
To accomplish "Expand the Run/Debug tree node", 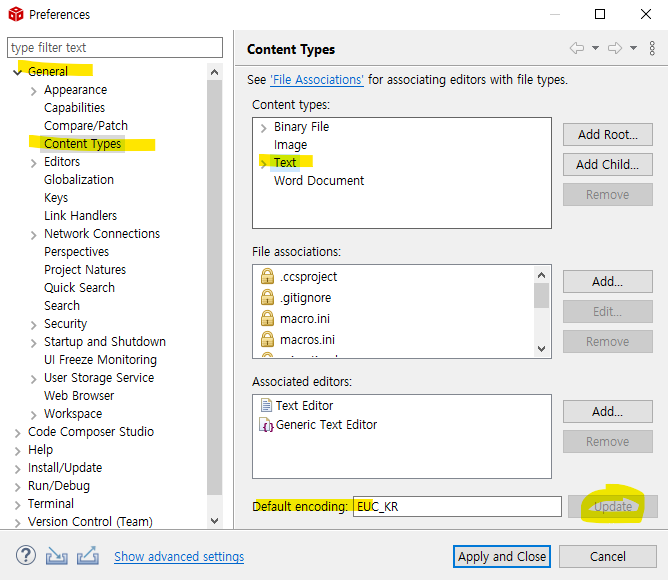I will tap(17, 487).
